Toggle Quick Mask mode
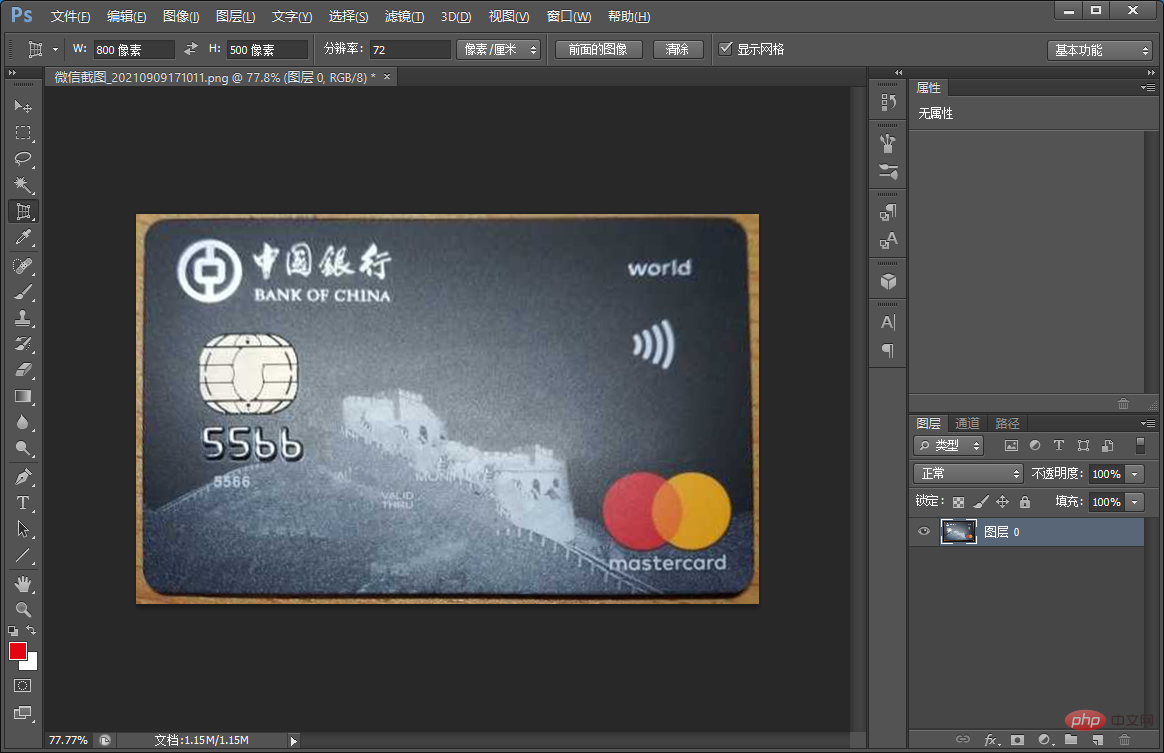 coord(23,685)
